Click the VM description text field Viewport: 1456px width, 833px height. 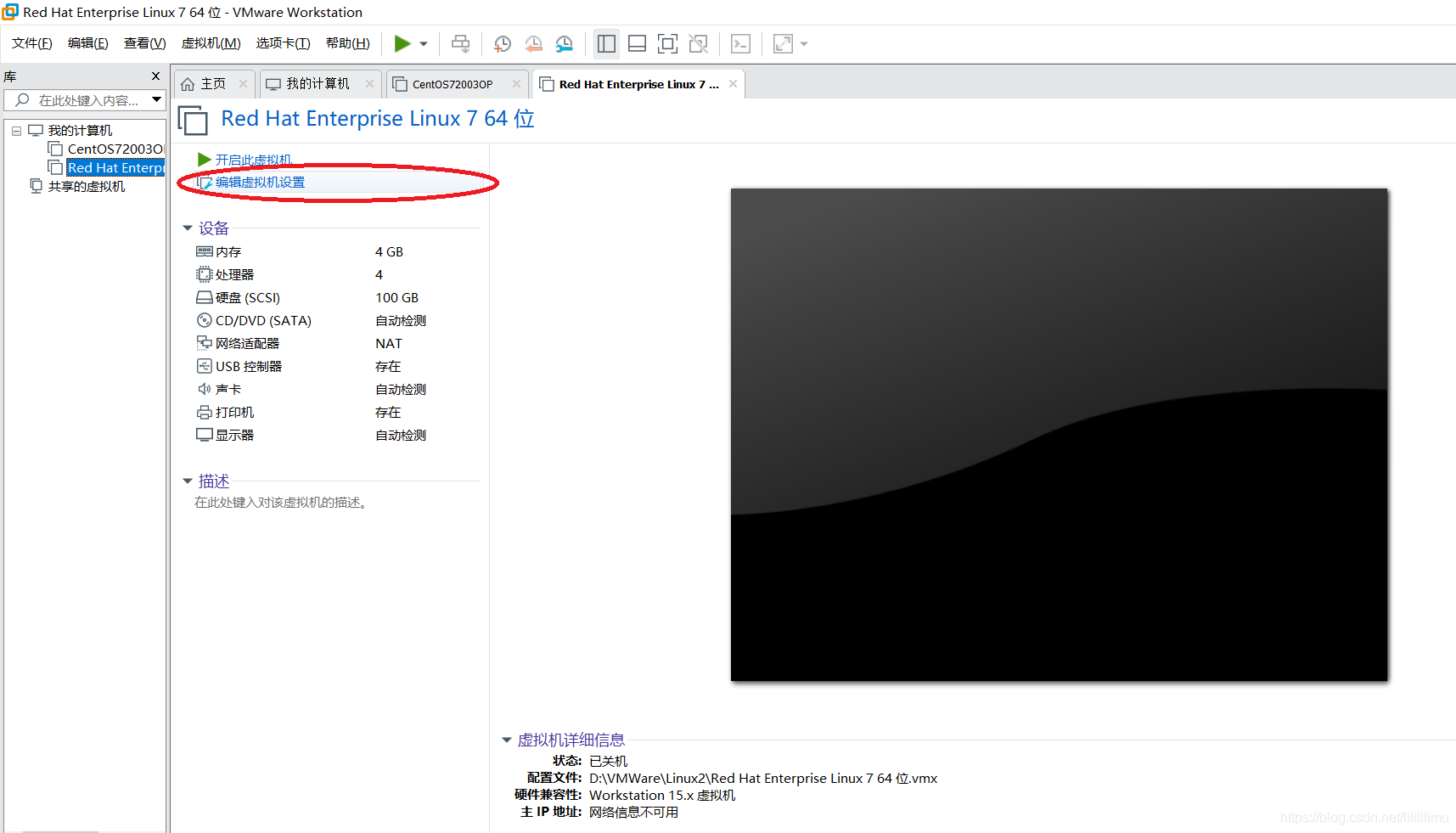tap(281, 503)
